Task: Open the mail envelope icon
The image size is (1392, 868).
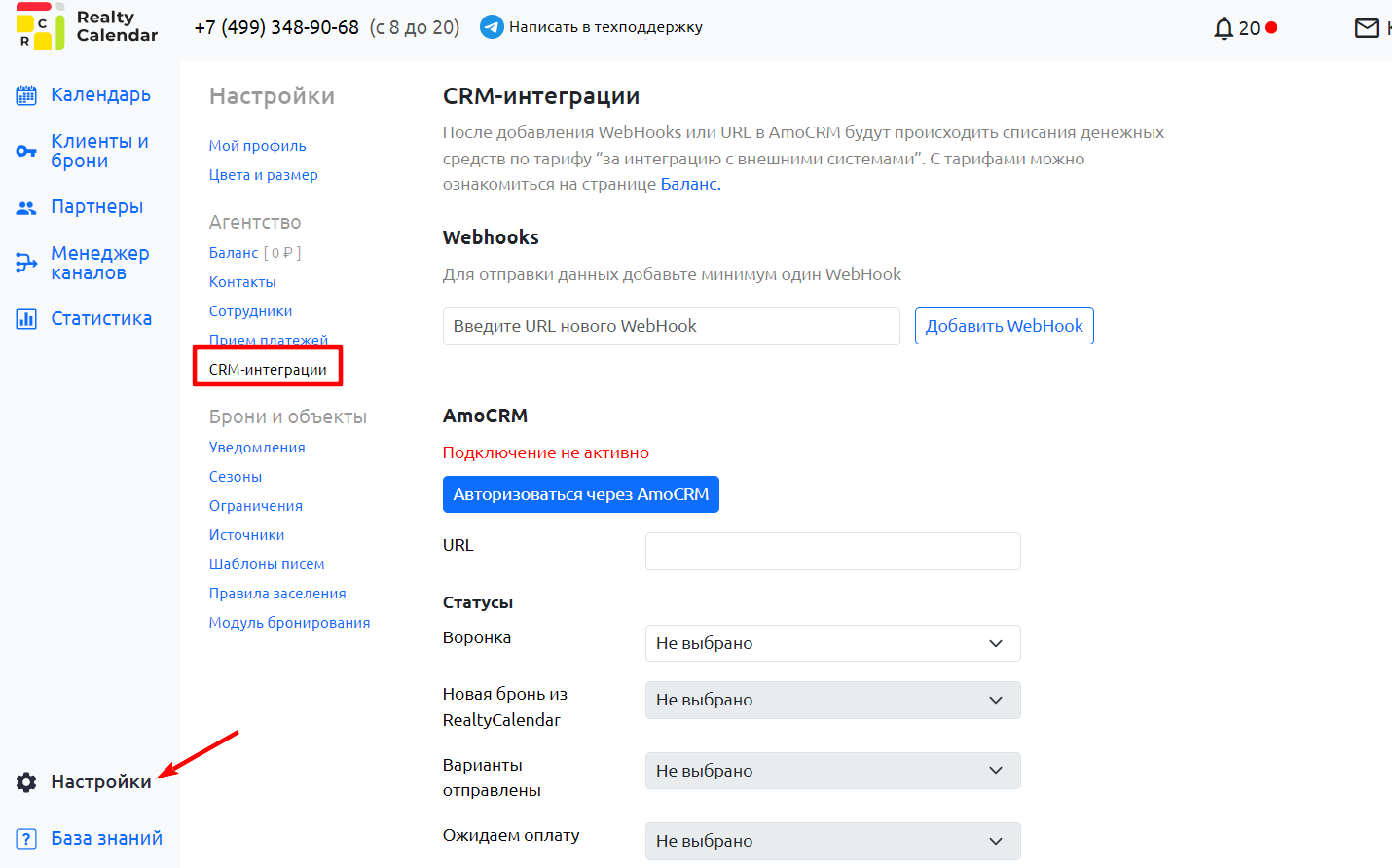Action: [1367, 28]
